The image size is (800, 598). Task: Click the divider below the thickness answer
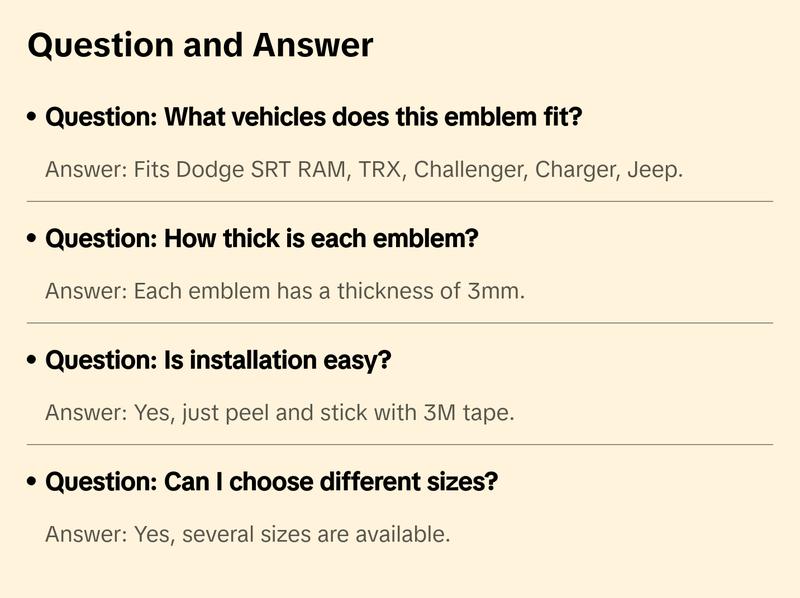point(400,323)
